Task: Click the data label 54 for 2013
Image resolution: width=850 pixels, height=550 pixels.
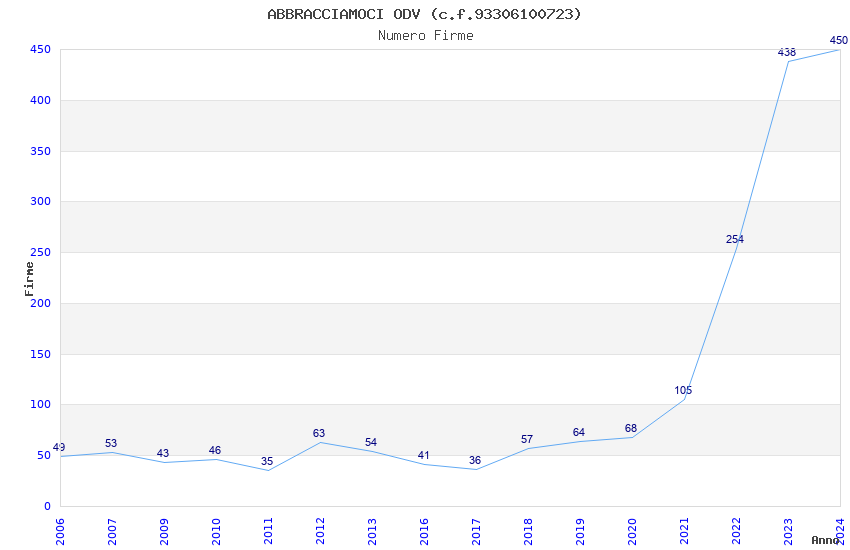Action: [x=371, y=443]
